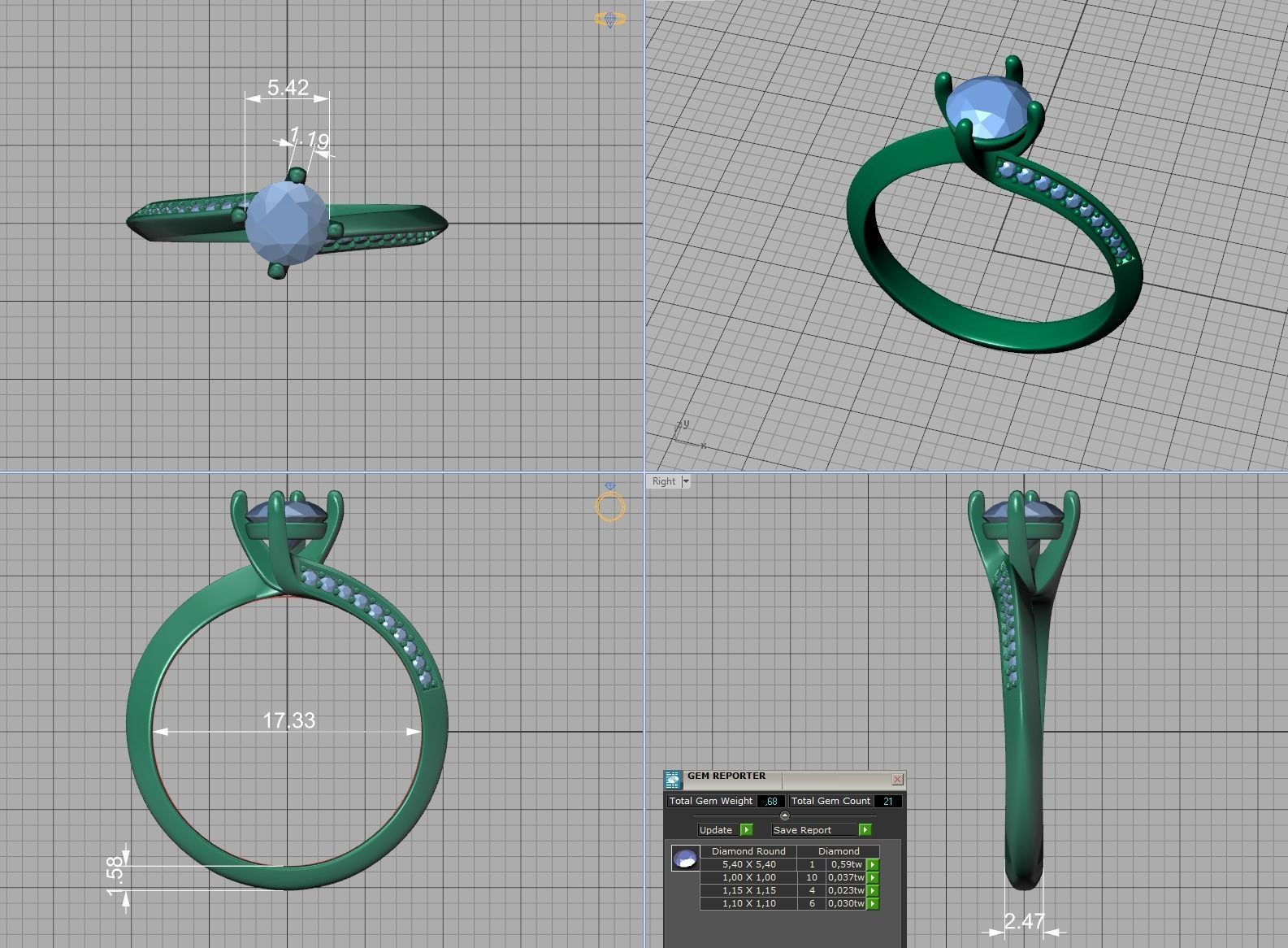The width and height of the screenshot is (1288, 948).
Task: Click green arrow for 0,59tw row
Action: [x=873, y=864]
